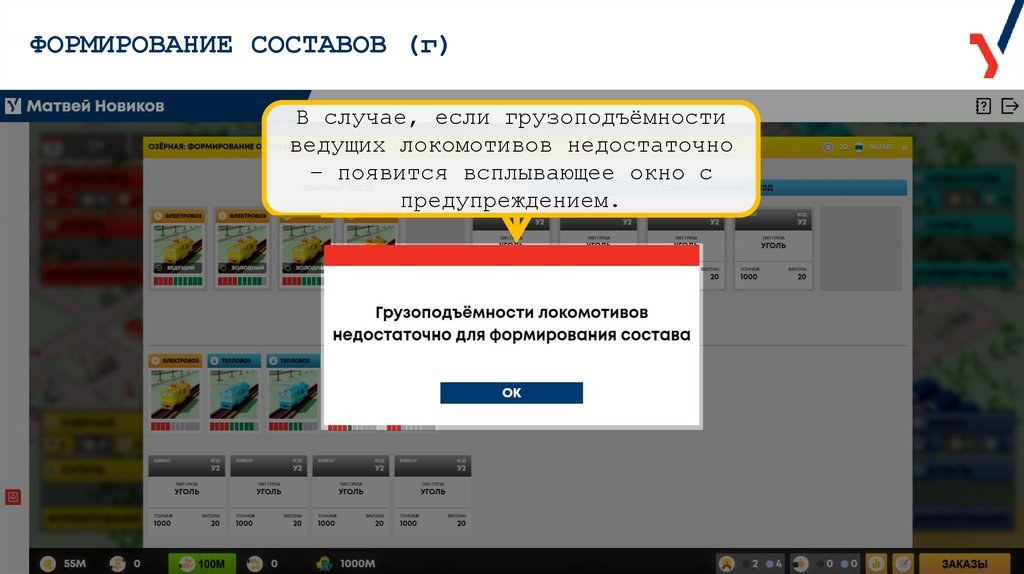
Task: Click the Y logo beside Матвей Новиков
Action: coord(13,106)
